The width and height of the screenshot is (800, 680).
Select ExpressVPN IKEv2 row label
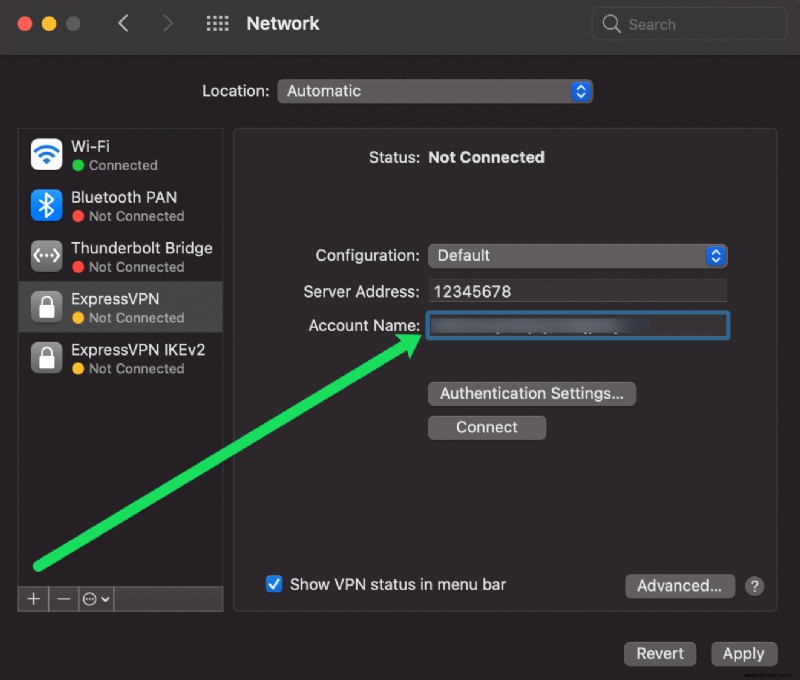138,350
